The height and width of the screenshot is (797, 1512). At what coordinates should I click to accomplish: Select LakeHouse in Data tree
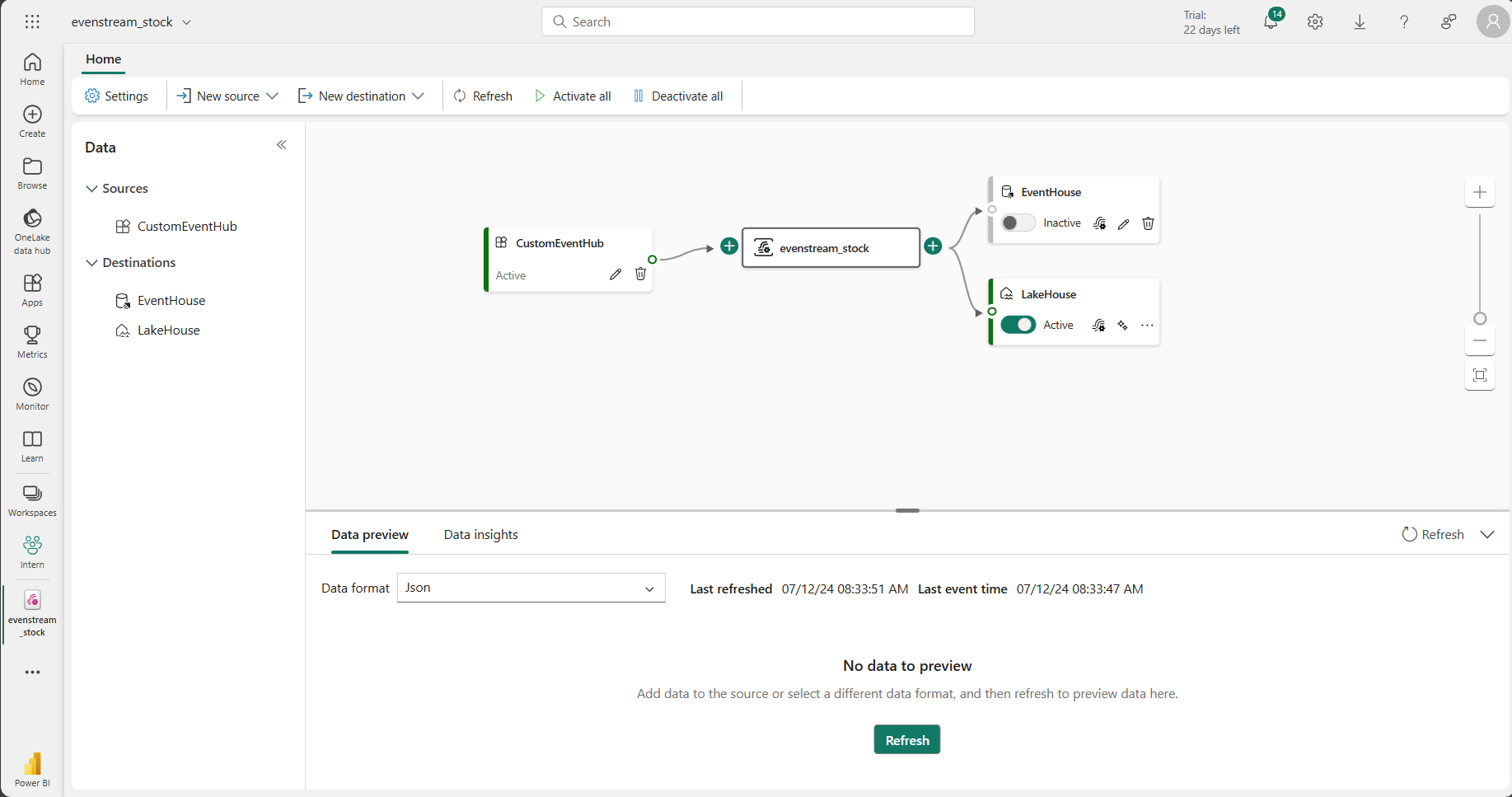pos(169,330)
